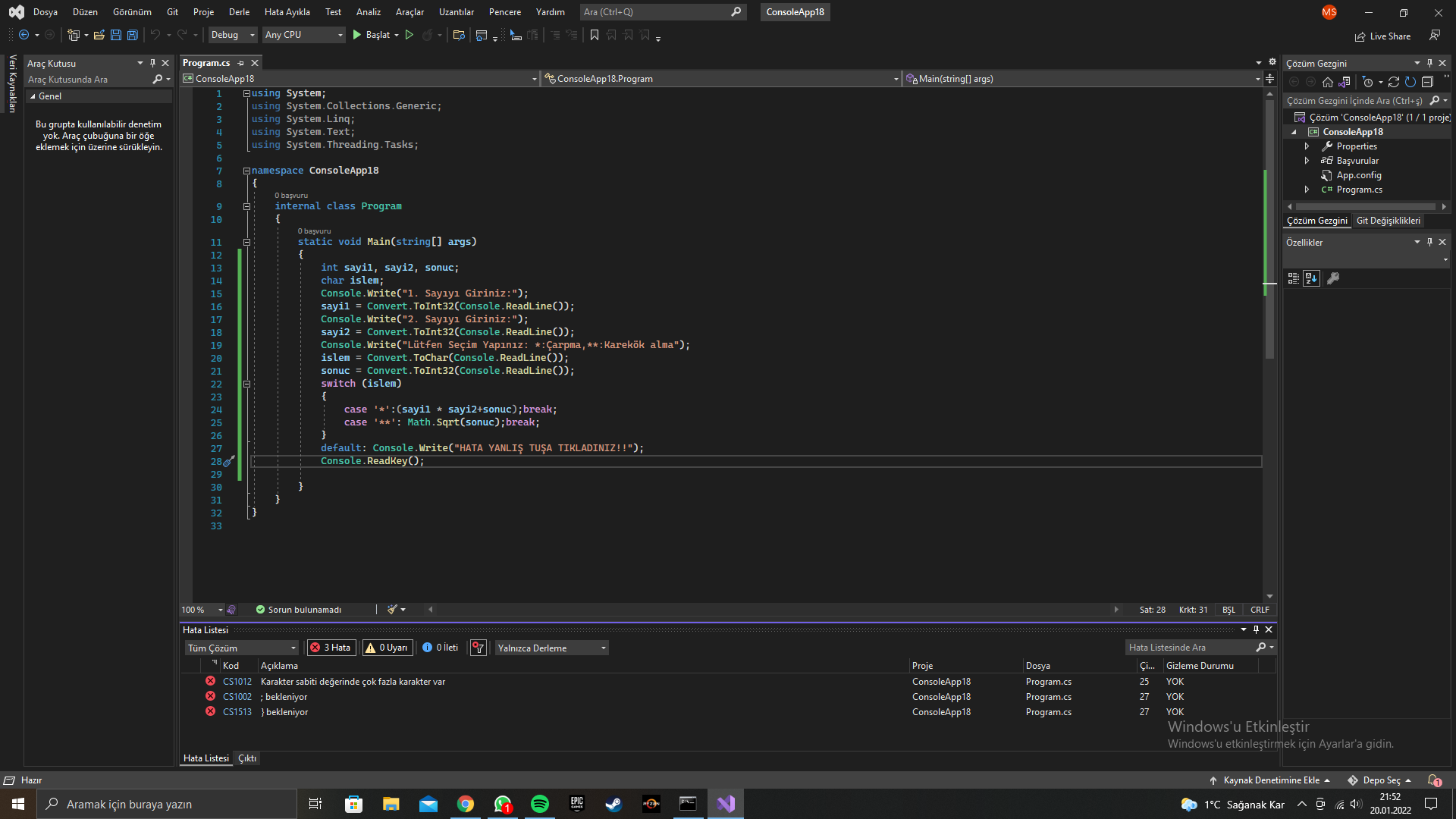The width and height of the screenshot is (1456, 819).
Task: Open the Debug configuration dropdown
Action: 233,35
